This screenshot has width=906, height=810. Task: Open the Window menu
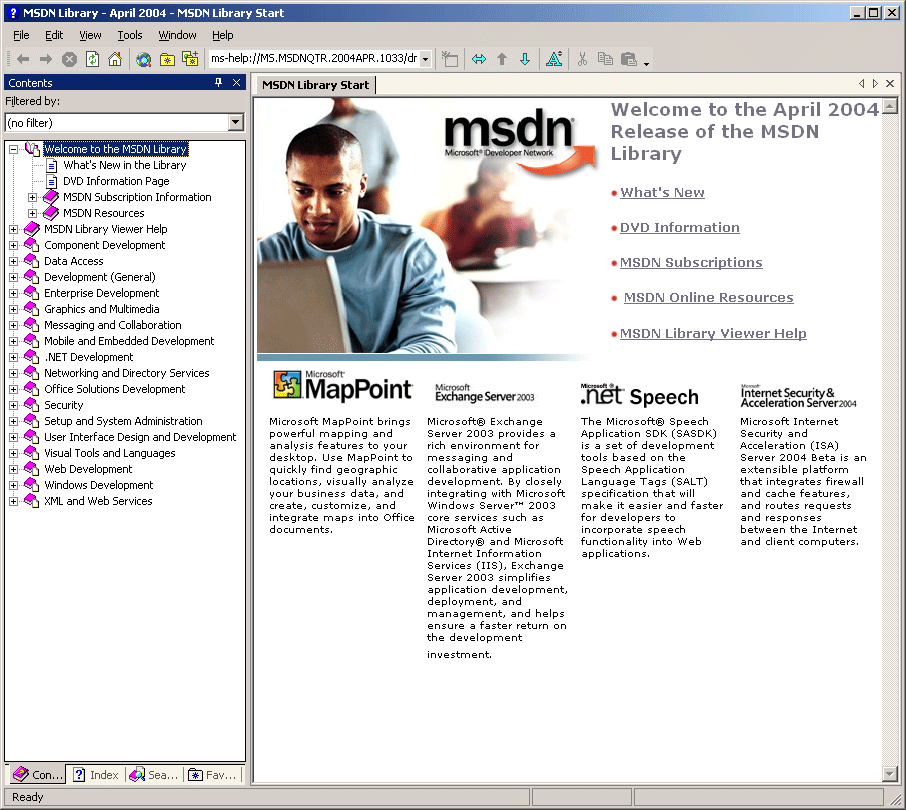pos(177,35)
